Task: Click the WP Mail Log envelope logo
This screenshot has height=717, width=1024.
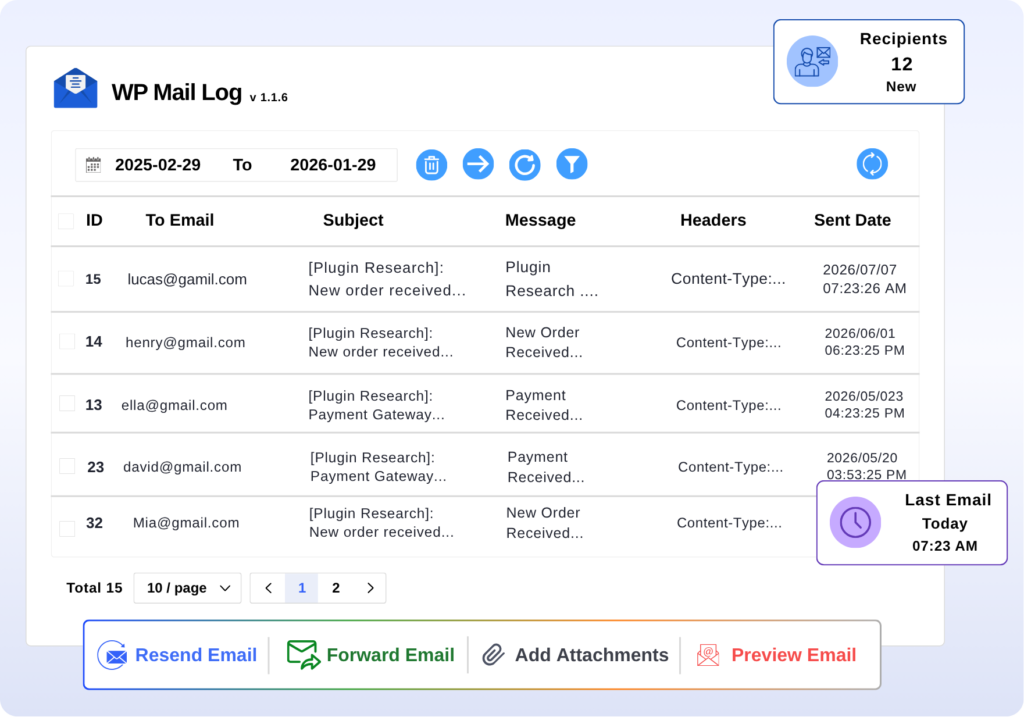Action: (76, 88)
